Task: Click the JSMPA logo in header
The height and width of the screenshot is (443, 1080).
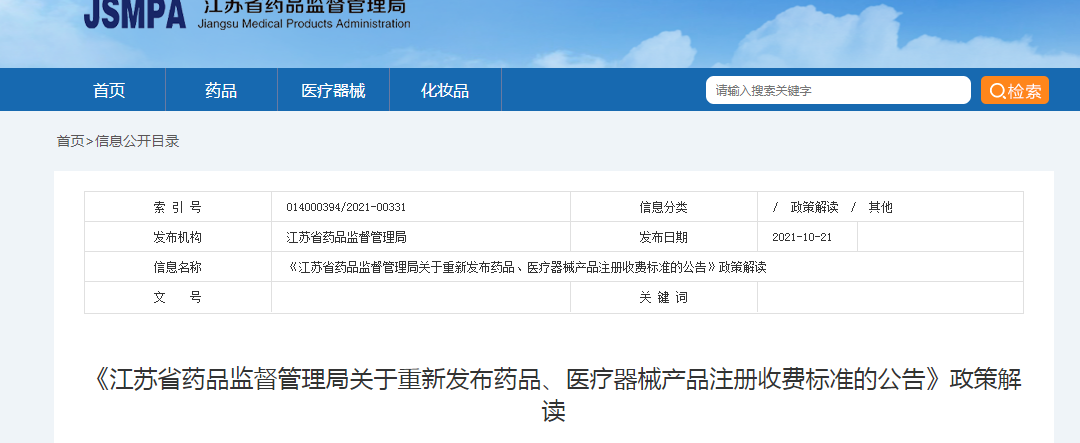Action: [135, 14]
